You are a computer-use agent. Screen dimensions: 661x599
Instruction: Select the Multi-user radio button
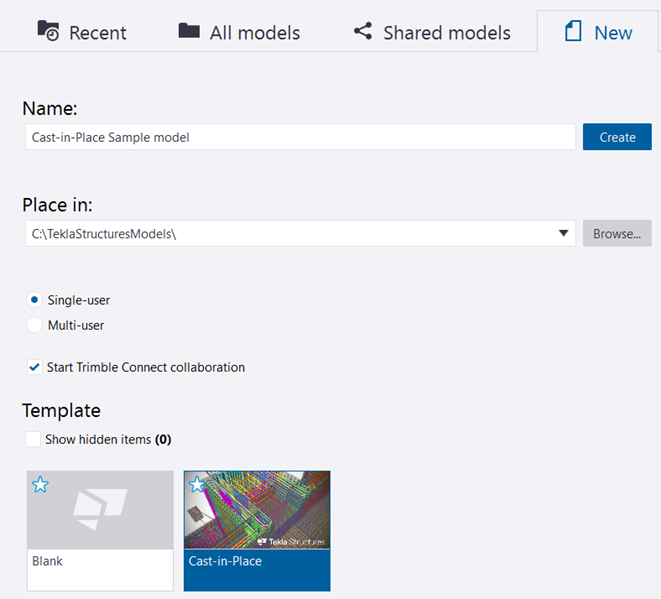(34, 325)
